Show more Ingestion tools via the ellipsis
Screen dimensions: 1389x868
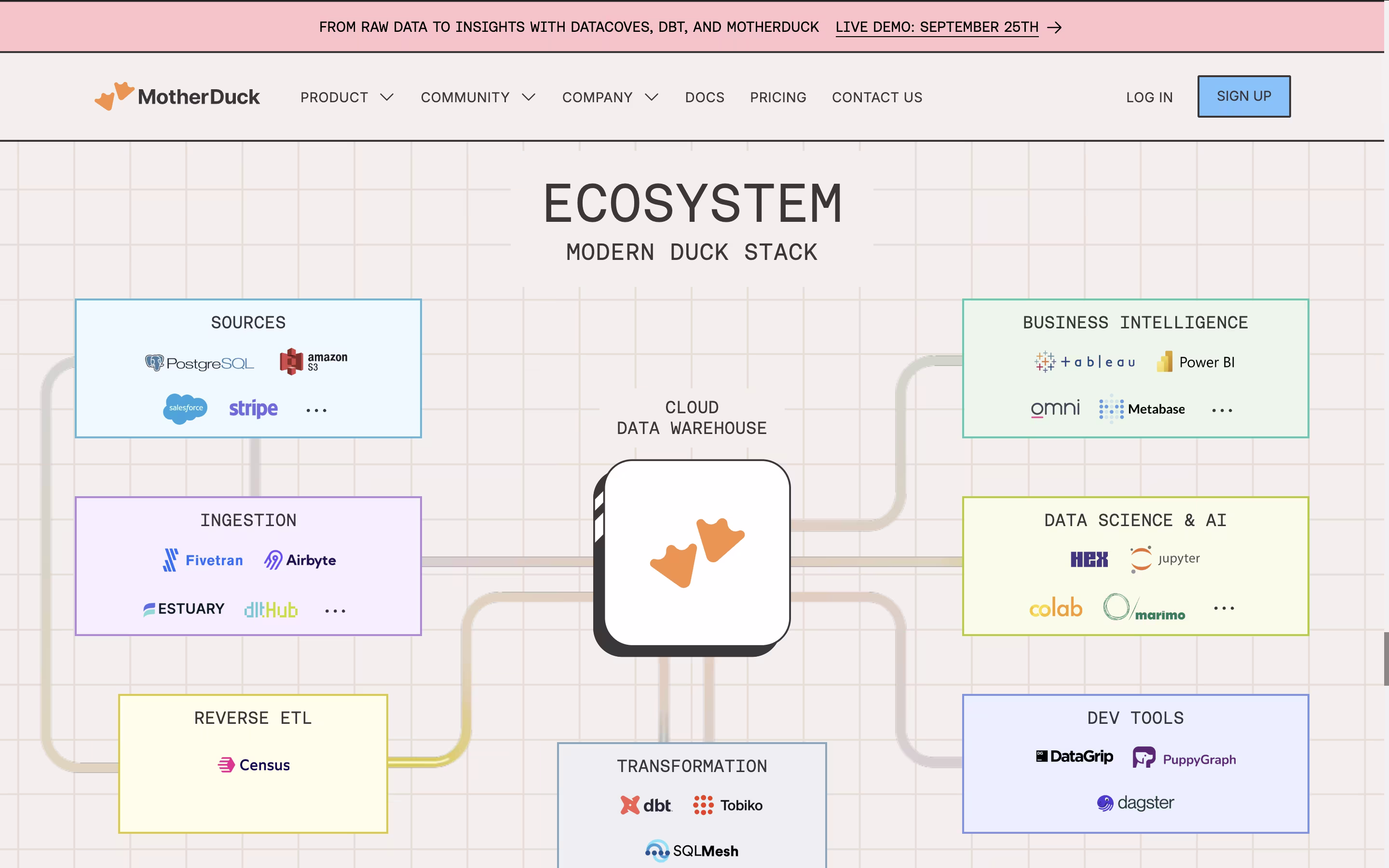click(x=335, y=610)
